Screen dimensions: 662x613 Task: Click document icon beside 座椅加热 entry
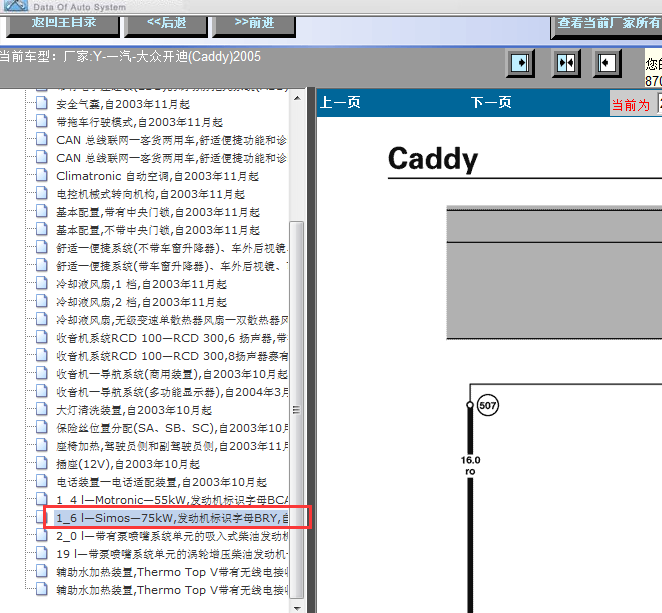(x=41, y=445)
